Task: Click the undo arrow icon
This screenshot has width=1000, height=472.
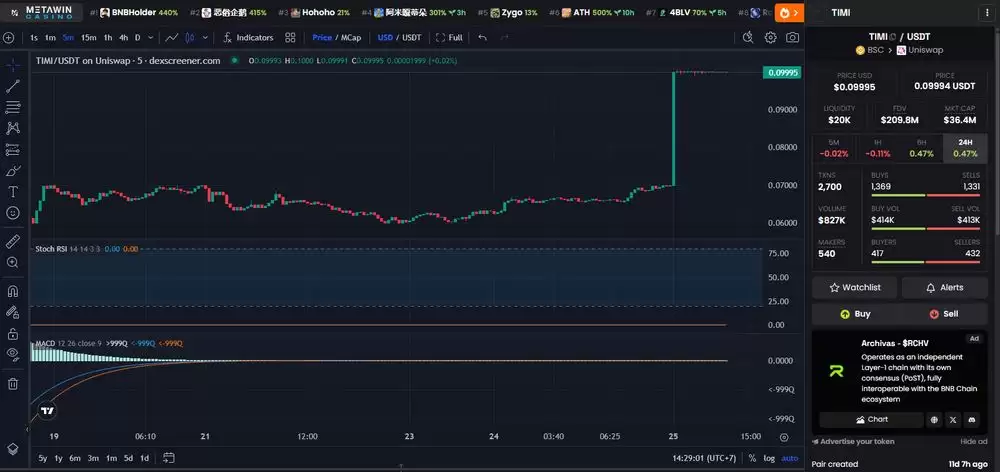Action: (x=482, y=38)
